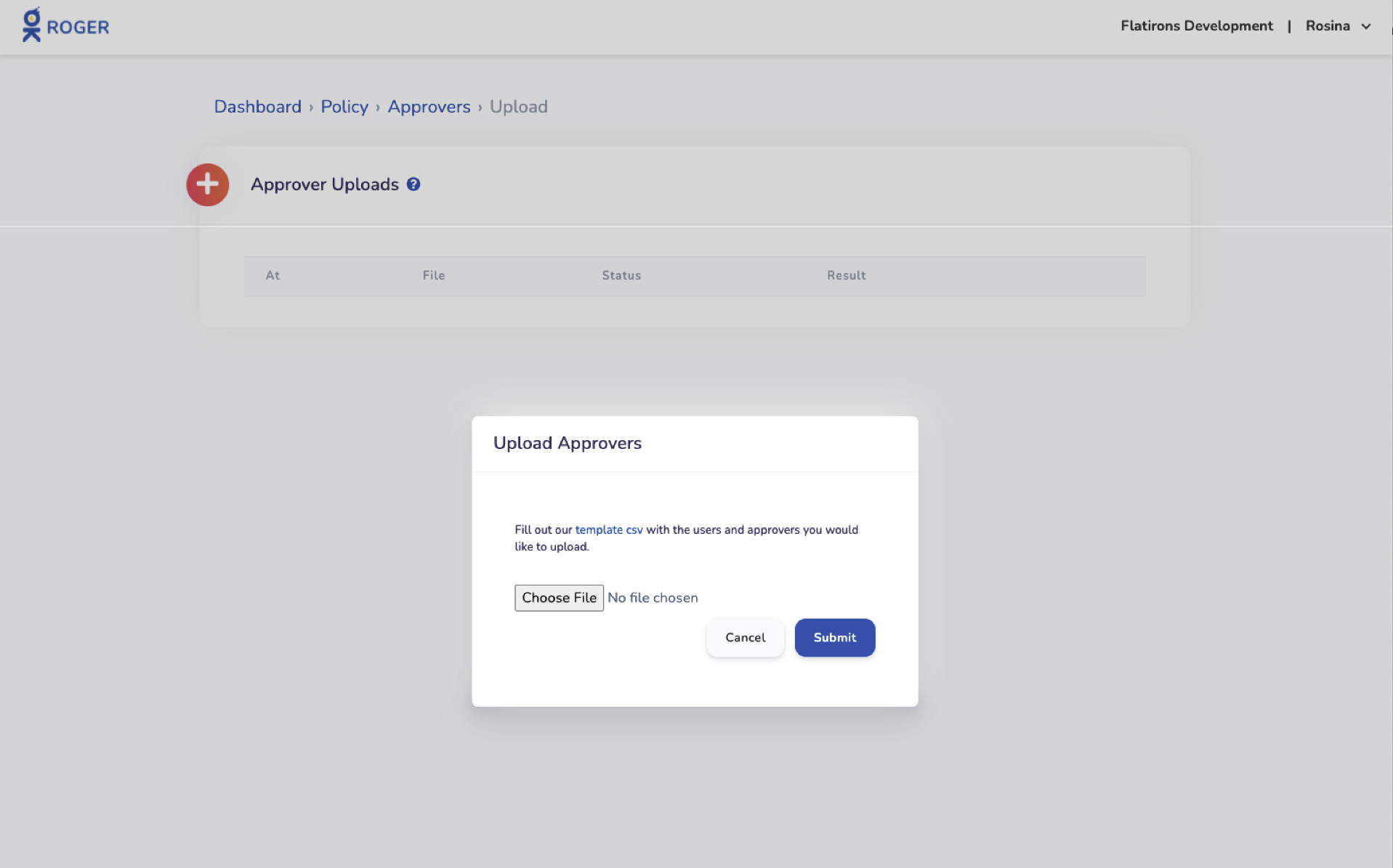Click the Upload breadcrumb item
Screen dimensions: 1393x868
518,107
